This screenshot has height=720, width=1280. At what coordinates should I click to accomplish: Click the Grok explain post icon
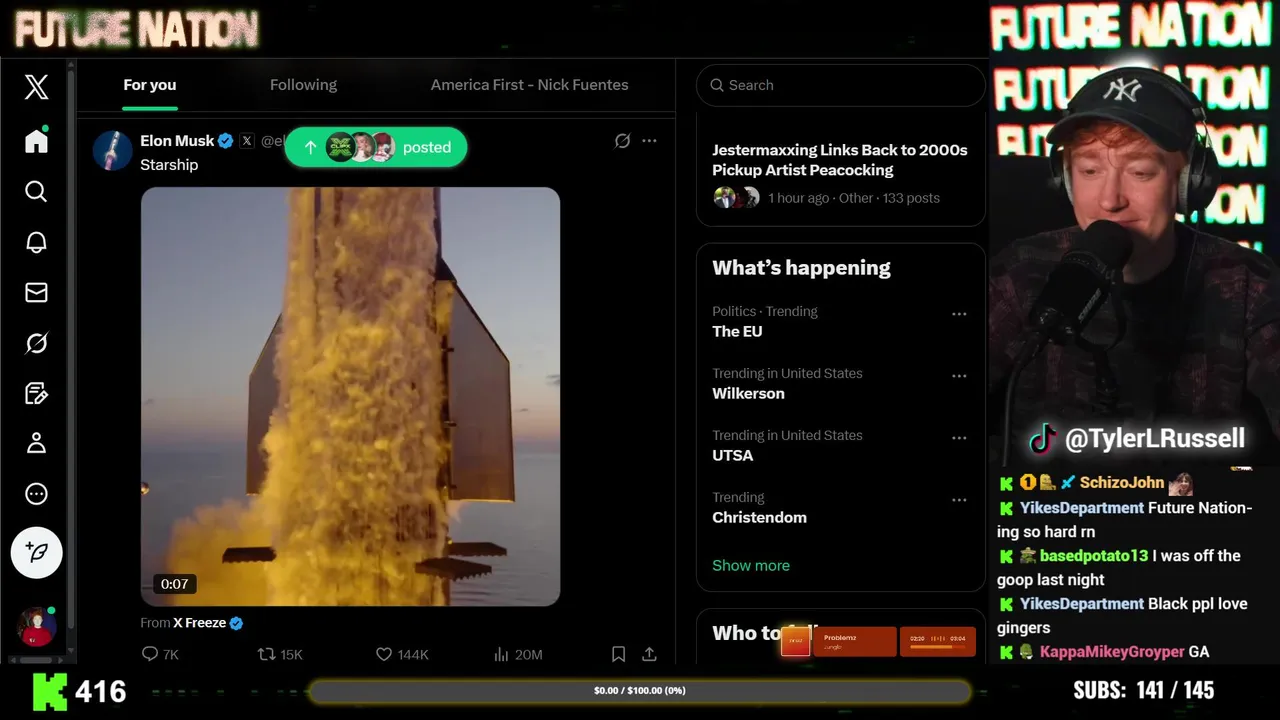pyautogui.click(x=622, y=141)
